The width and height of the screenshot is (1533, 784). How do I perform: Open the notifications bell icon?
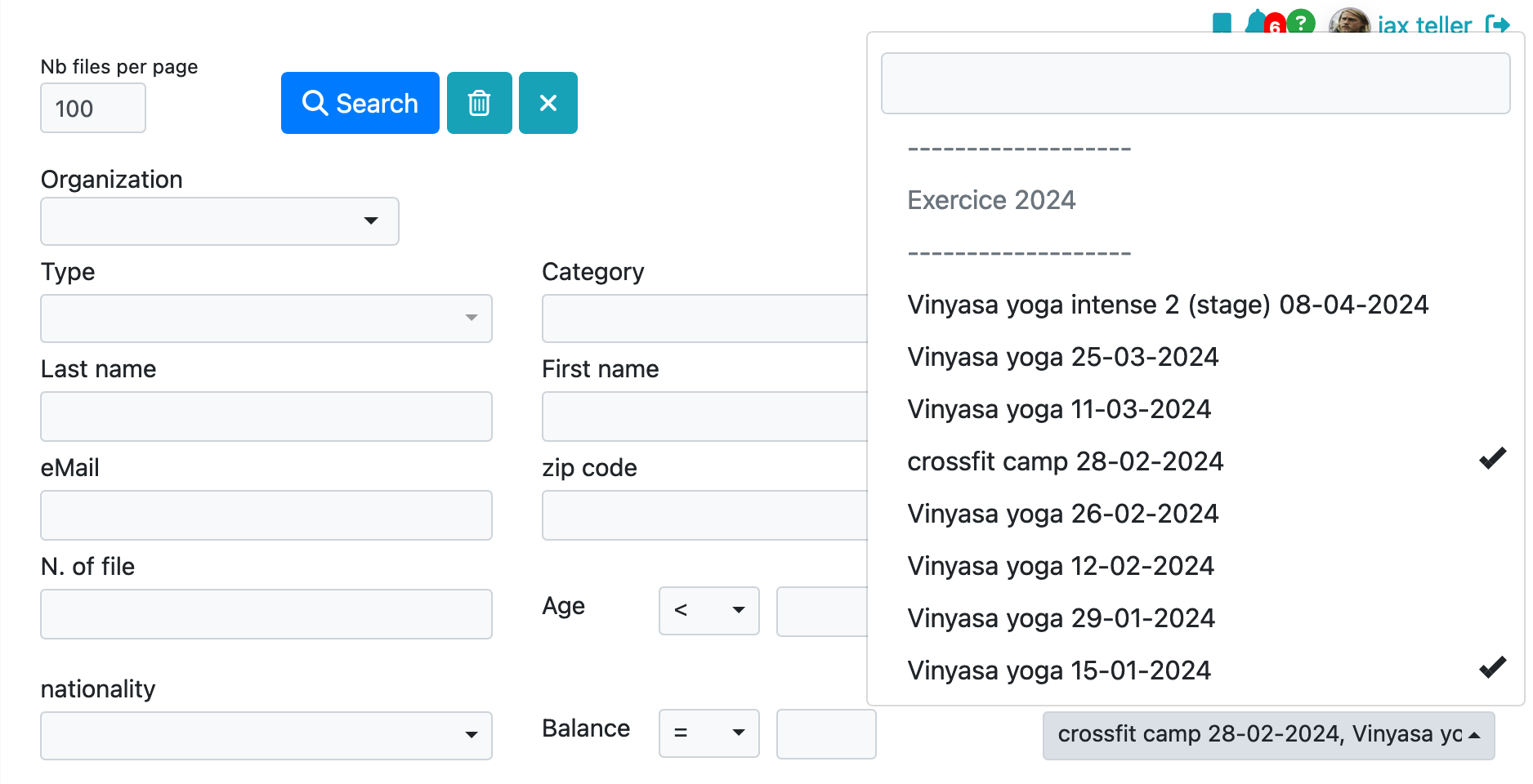click(x=1256, y=23)
